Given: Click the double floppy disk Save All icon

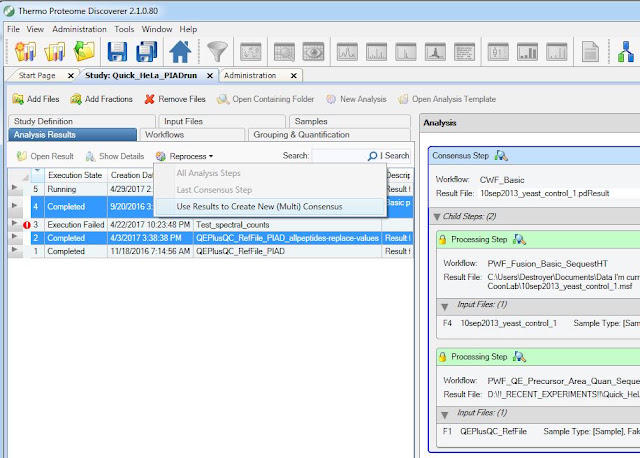Looking at the screenshot, I should point(147,52).
